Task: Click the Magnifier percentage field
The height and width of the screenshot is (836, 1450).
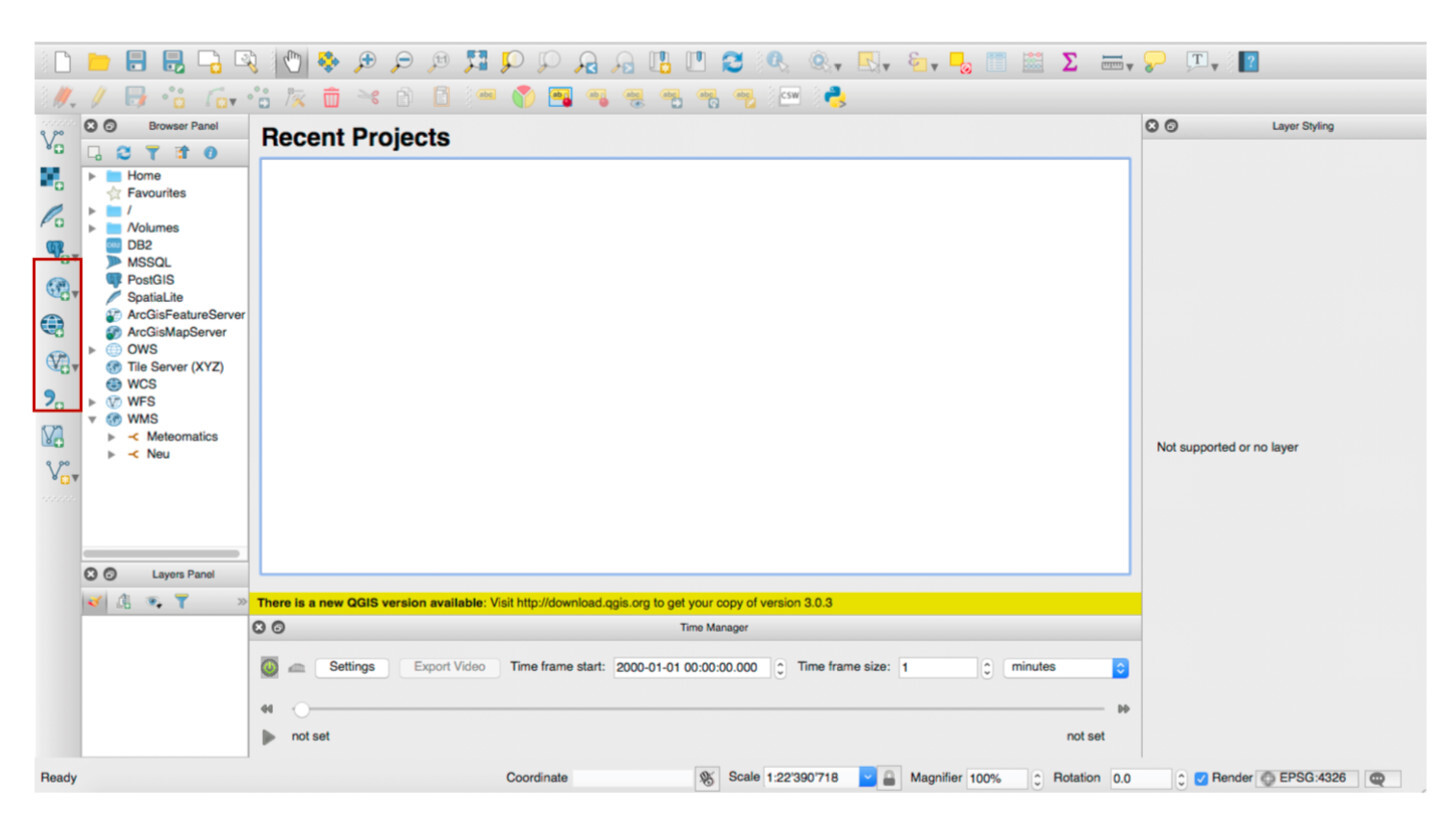Action: (x=997, y=778)
